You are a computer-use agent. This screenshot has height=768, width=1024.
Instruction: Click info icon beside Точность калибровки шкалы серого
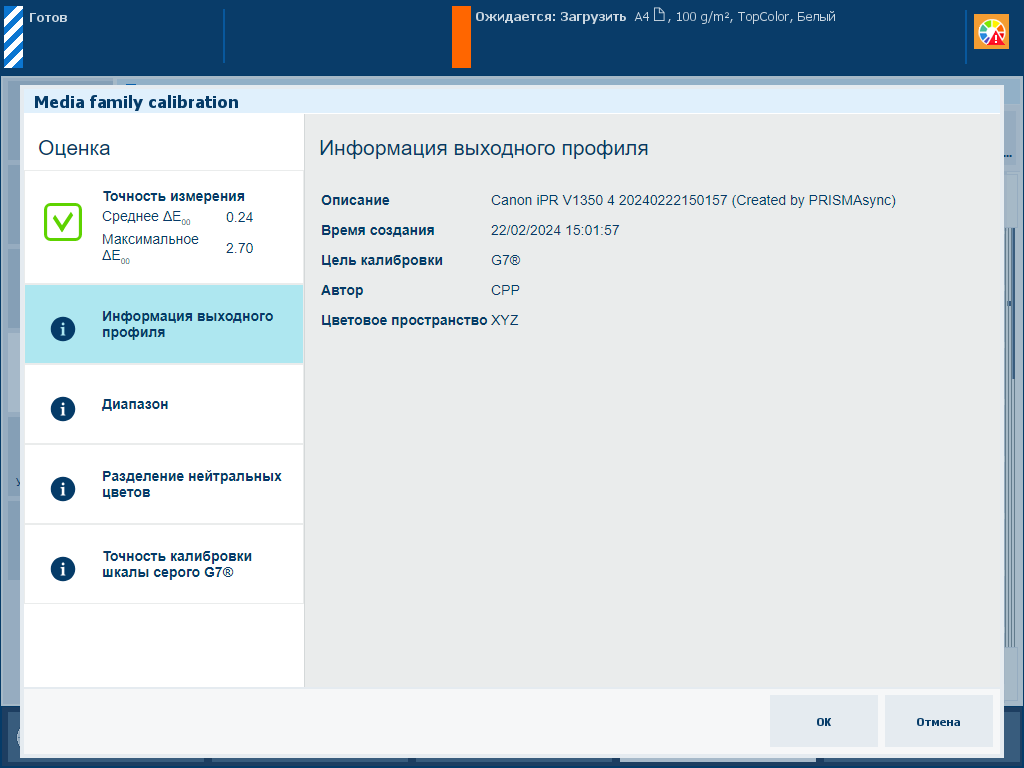coord(63,569)
